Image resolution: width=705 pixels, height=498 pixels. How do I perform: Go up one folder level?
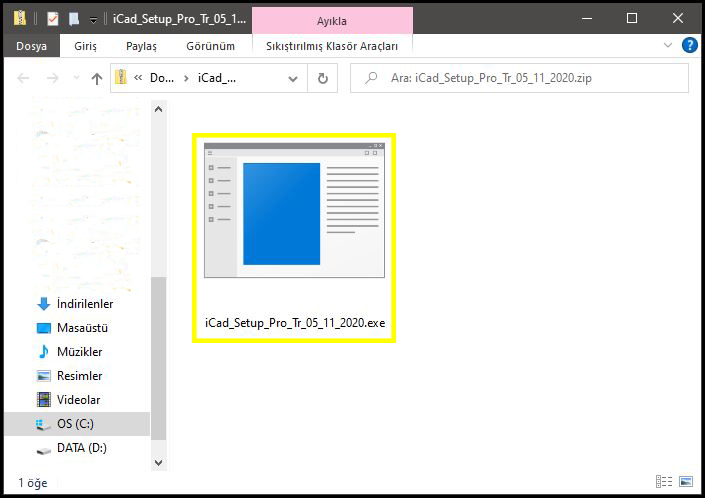click(97, 79)
